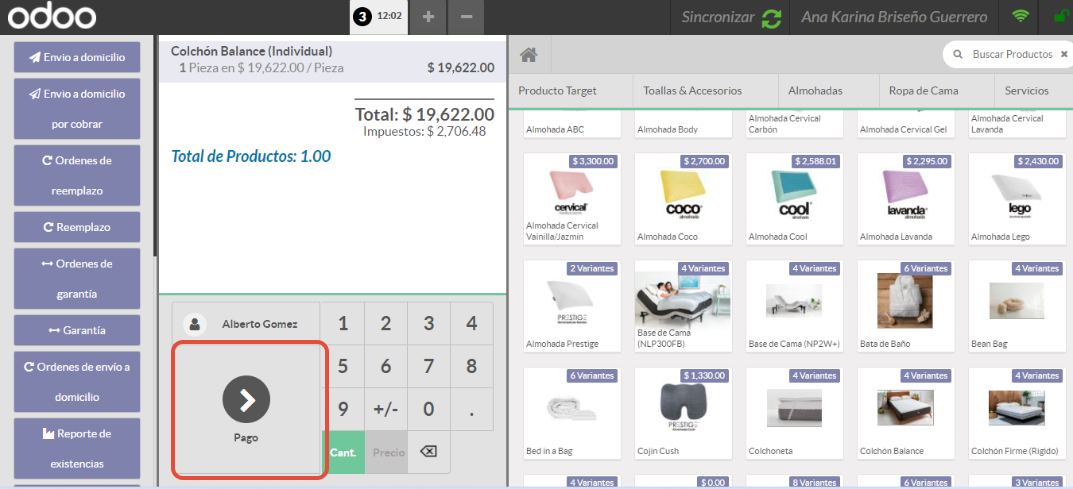Tap numpad key 5
The image size is (1073, 489).
343,367
